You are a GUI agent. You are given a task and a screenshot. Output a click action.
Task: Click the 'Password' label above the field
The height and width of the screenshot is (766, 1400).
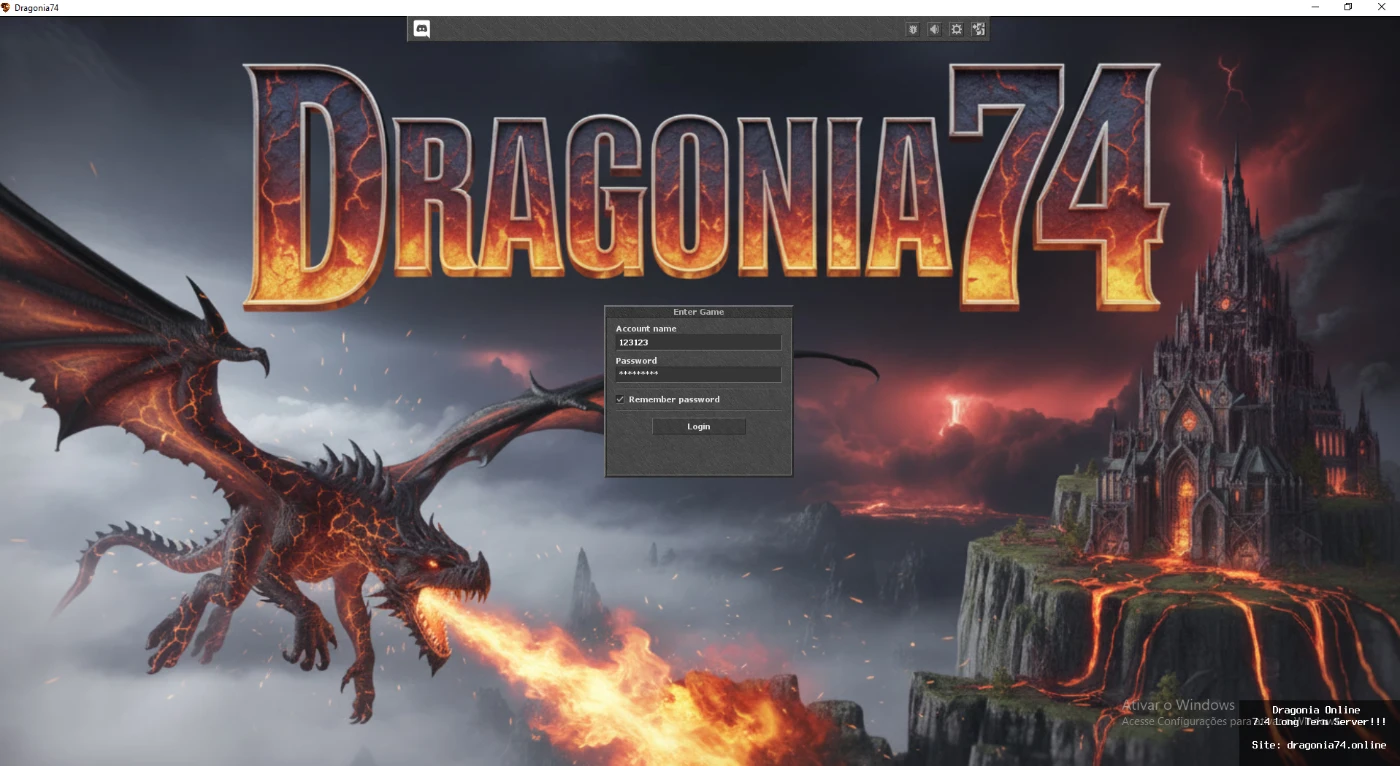point(636,360)
